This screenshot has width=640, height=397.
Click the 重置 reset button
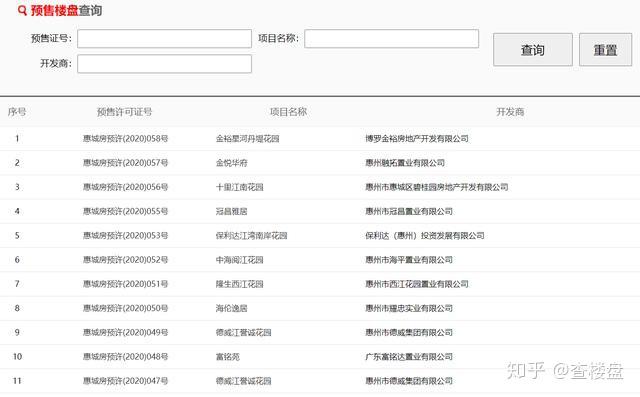pos(605,50)
